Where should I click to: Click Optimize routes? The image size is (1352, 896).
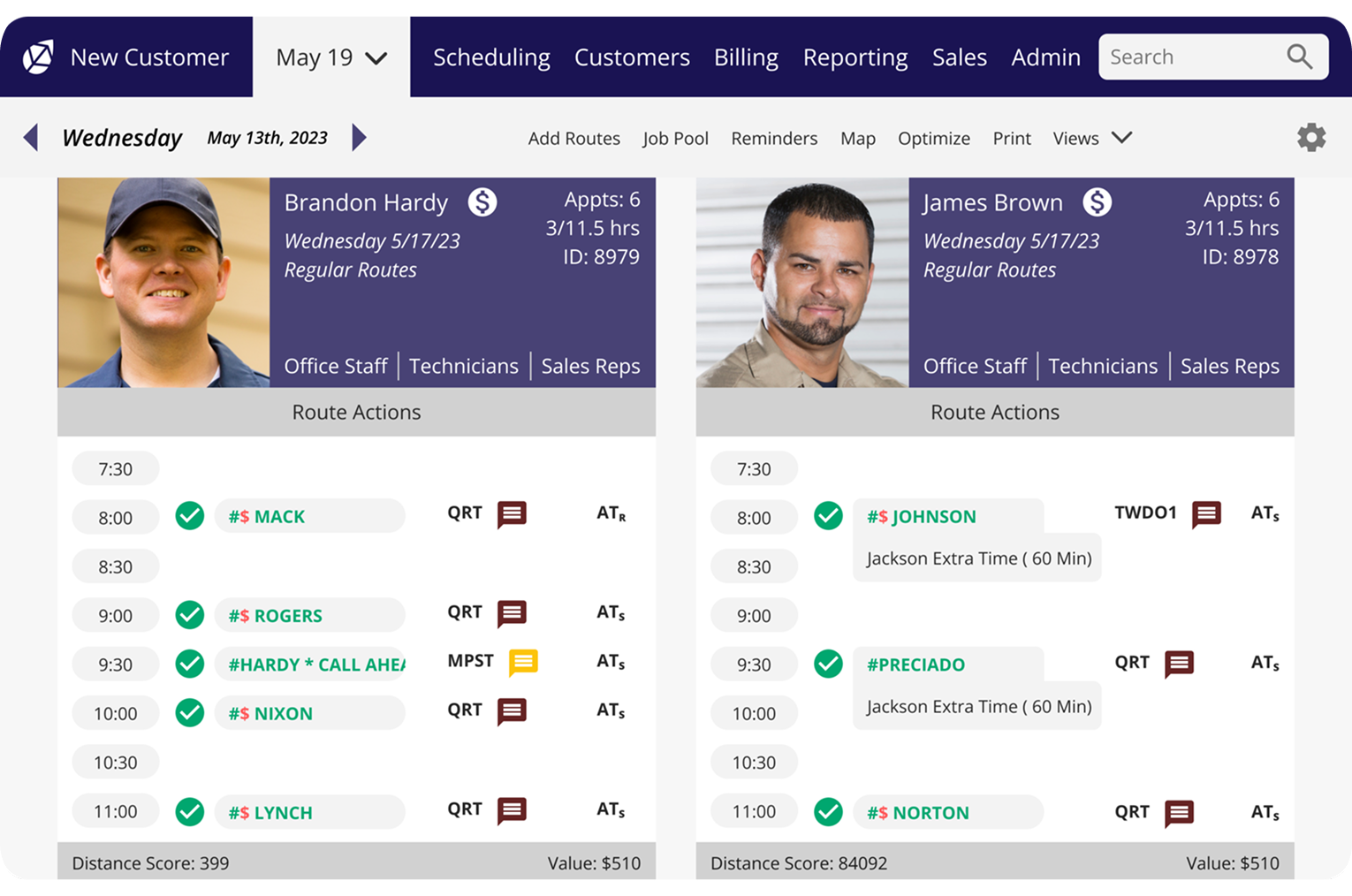(x=934, y=139)
